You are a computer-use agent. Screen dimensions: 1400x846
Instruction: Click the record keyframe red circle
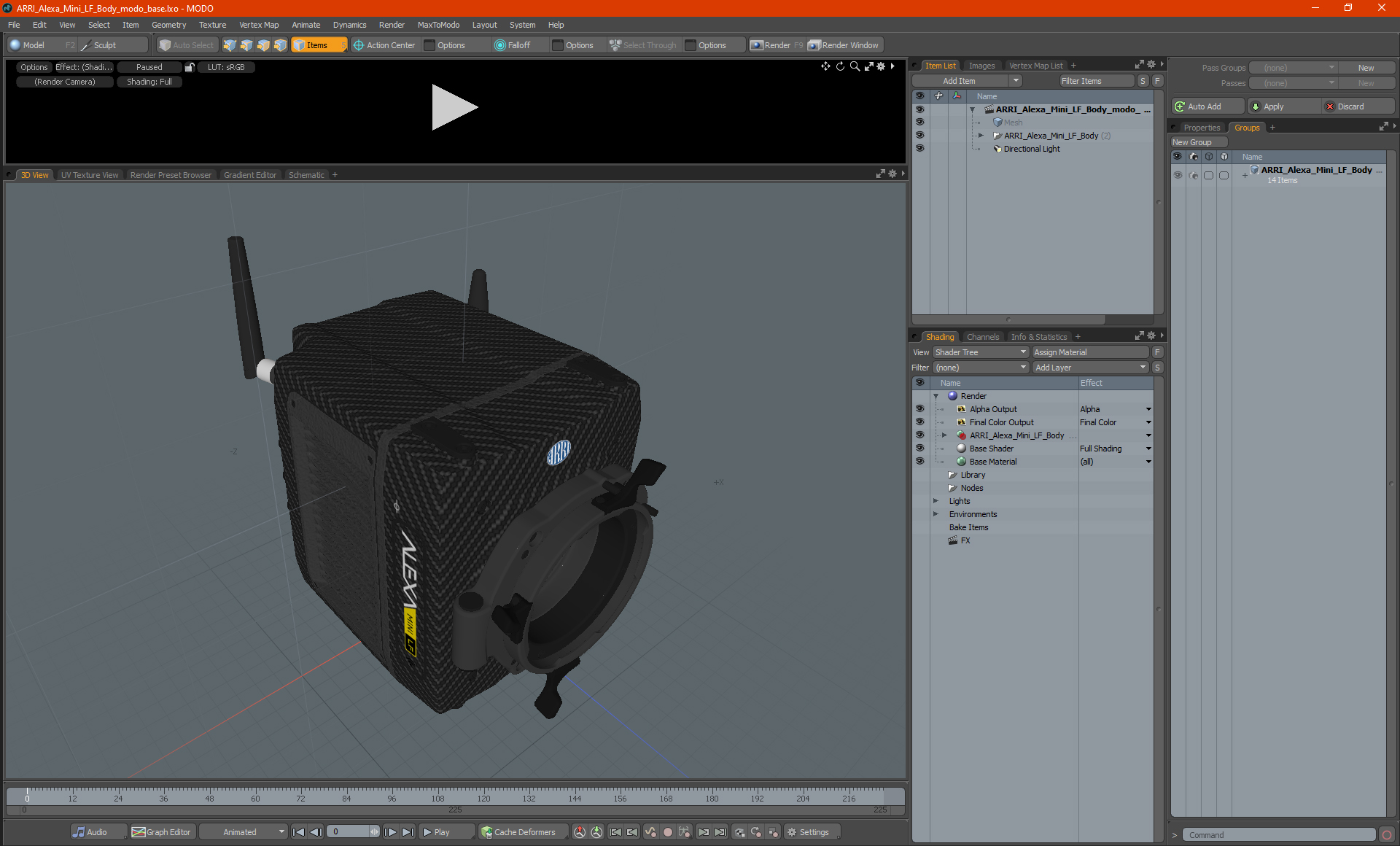coord(667,832)
